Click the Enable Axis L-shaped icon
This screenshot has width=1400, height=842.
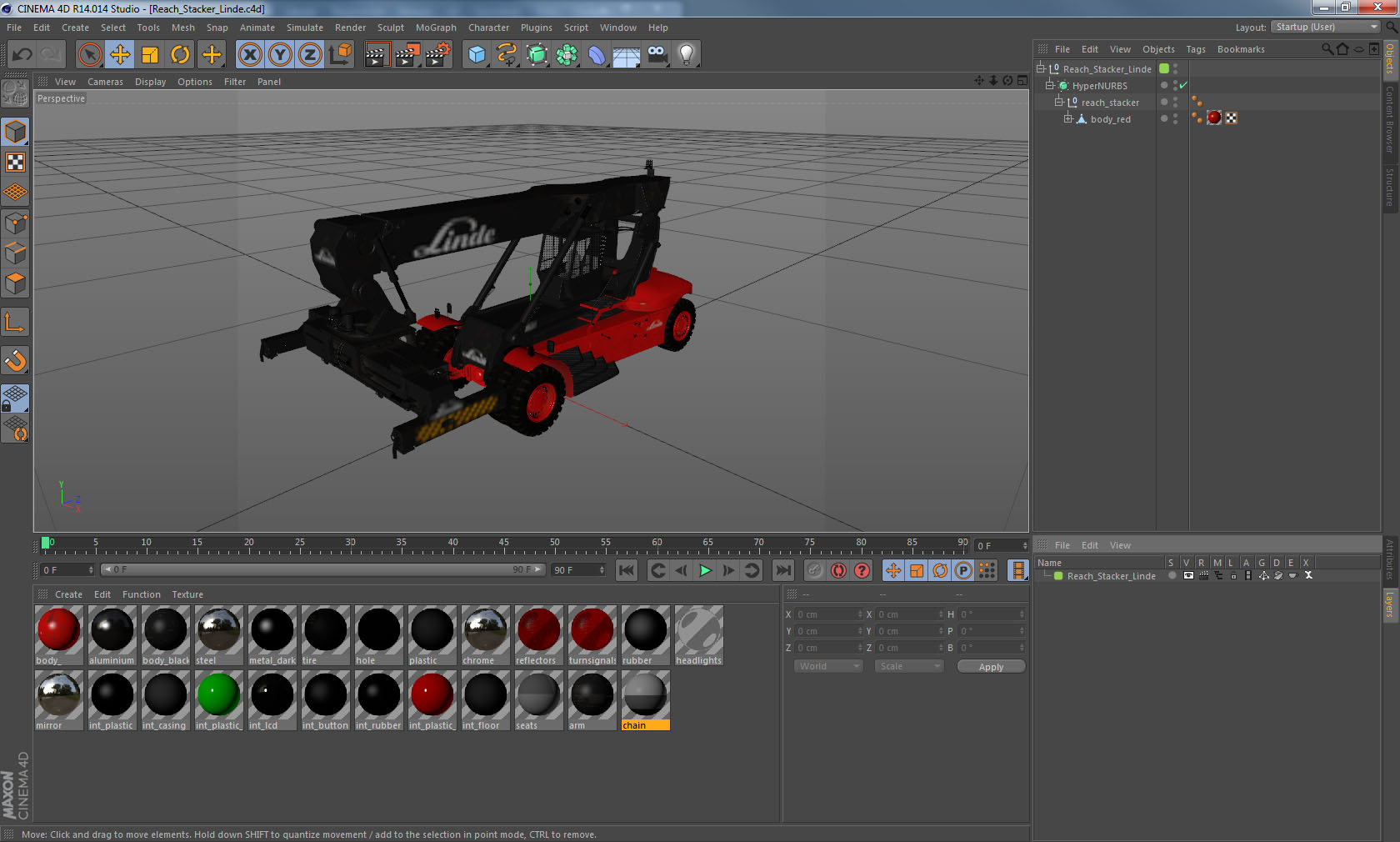(x=15, y=322)
